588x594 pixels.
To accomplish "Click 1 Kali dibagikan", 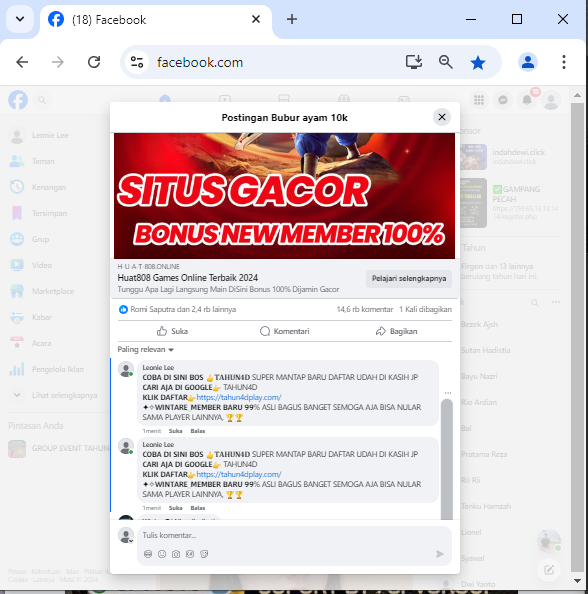I will tap(425, 310).
